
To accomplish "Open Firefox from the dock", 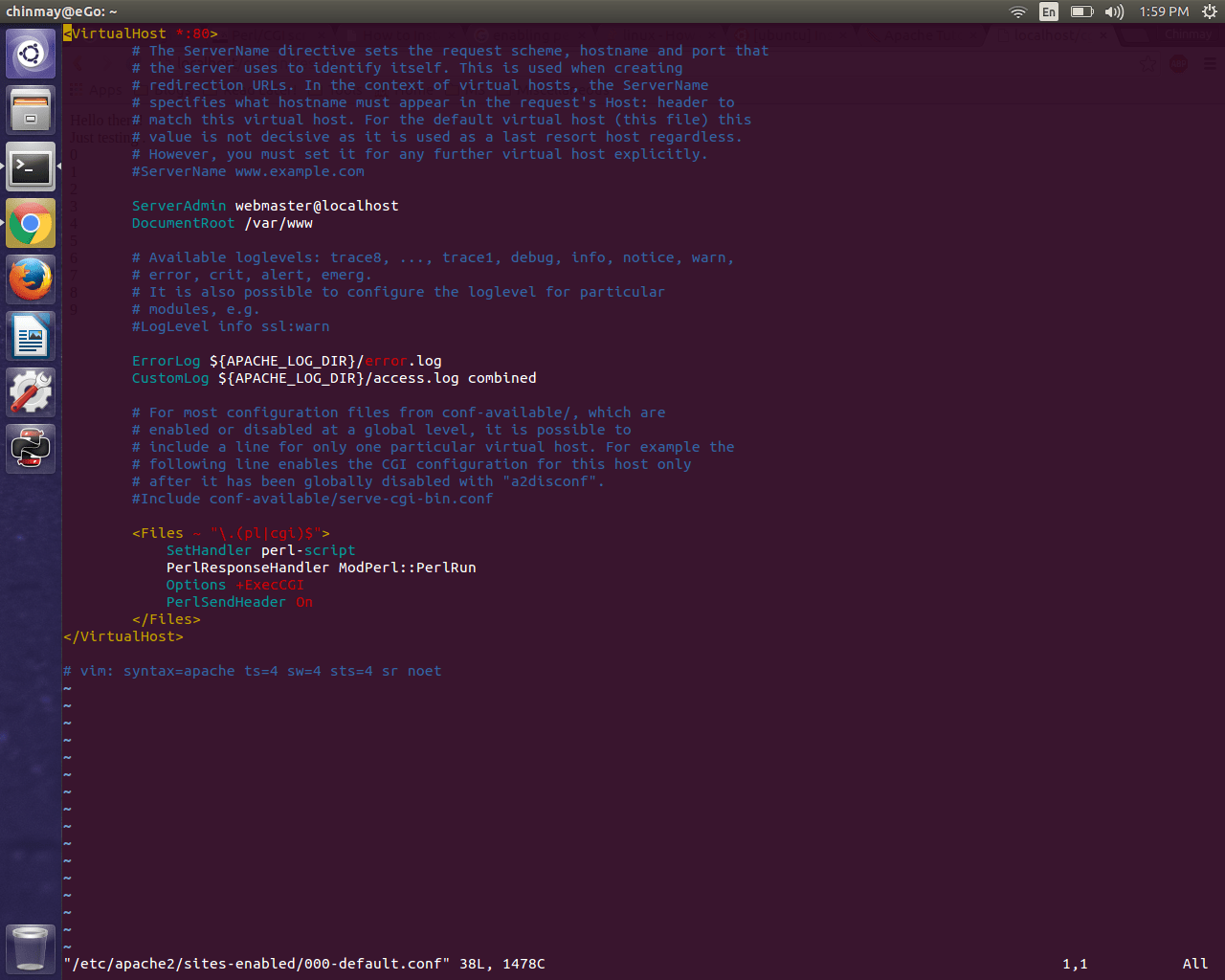I will [31, 279].
